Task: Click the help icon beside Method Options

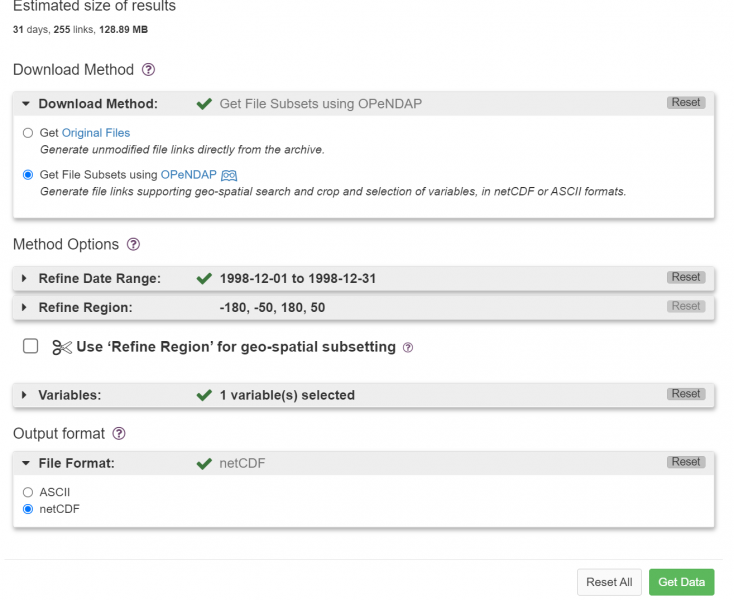Action: click(x=134, y=244)
